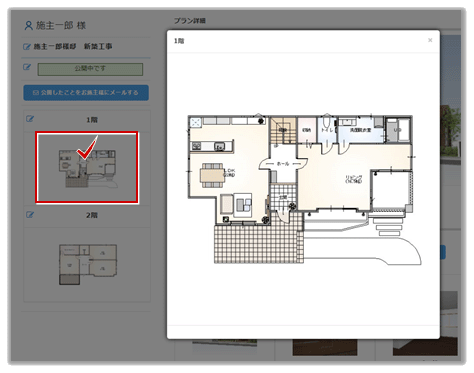This screenshot has width=474, height=373.
Task: Click the mail icon in the blue button
Action: (36, 93)
